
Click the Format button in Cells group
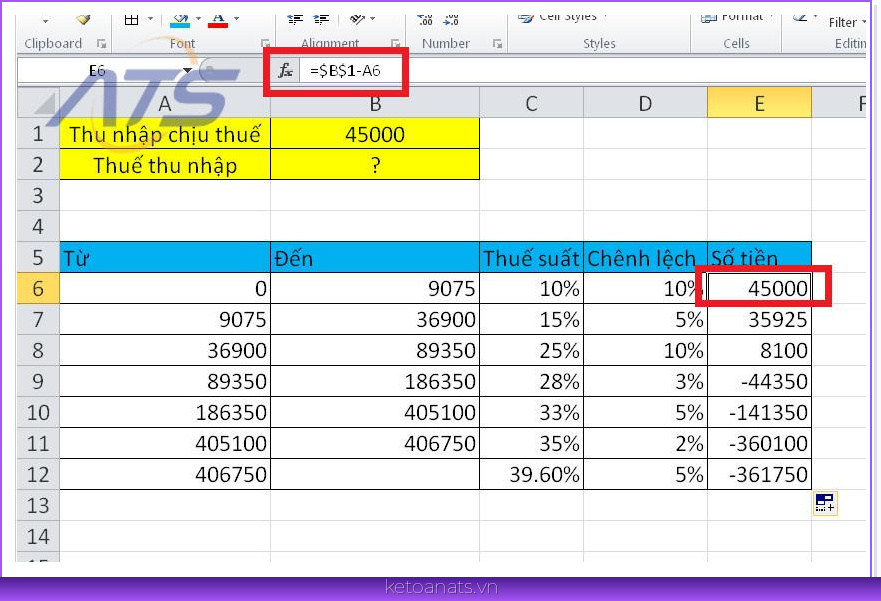(737, 18)
